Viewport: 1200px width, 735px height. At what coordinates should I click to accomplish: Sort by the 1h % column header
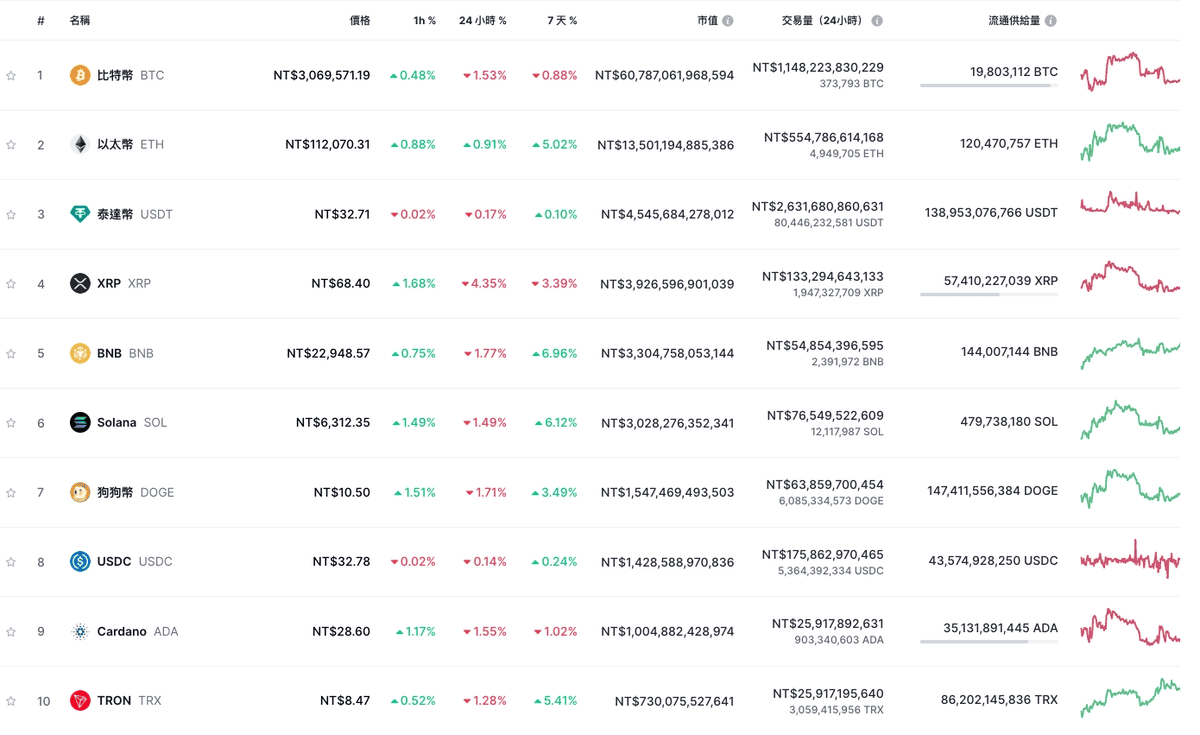pos(425,21)
